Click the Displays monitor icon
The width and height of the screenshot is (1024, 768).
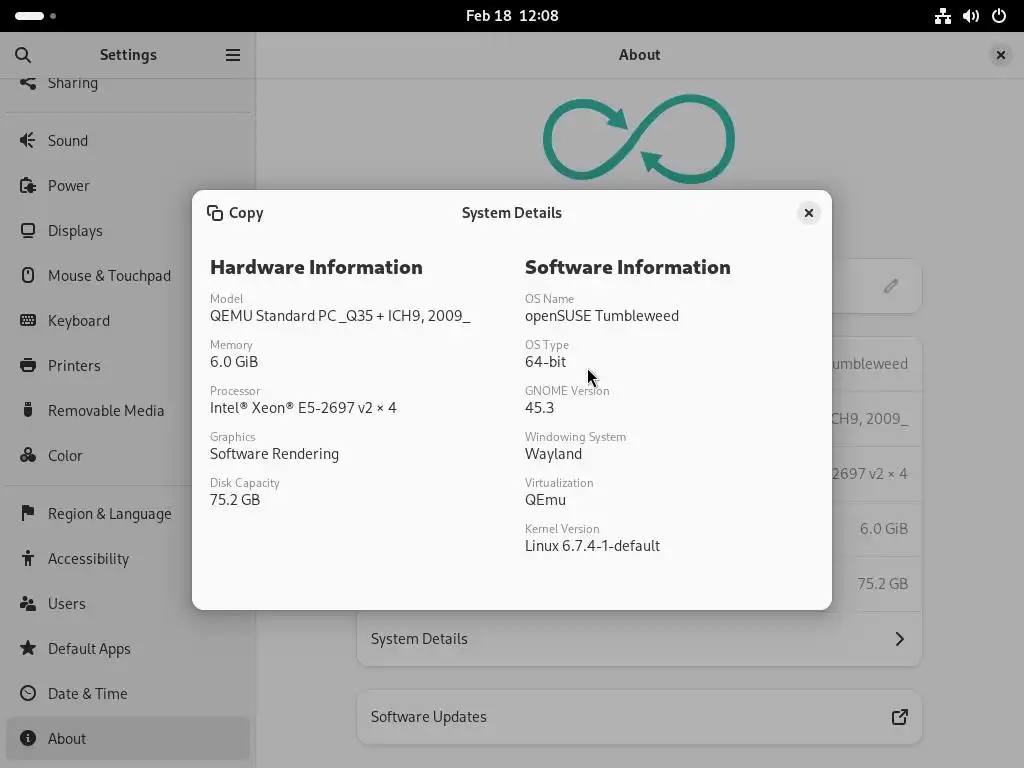pos(27,231)
